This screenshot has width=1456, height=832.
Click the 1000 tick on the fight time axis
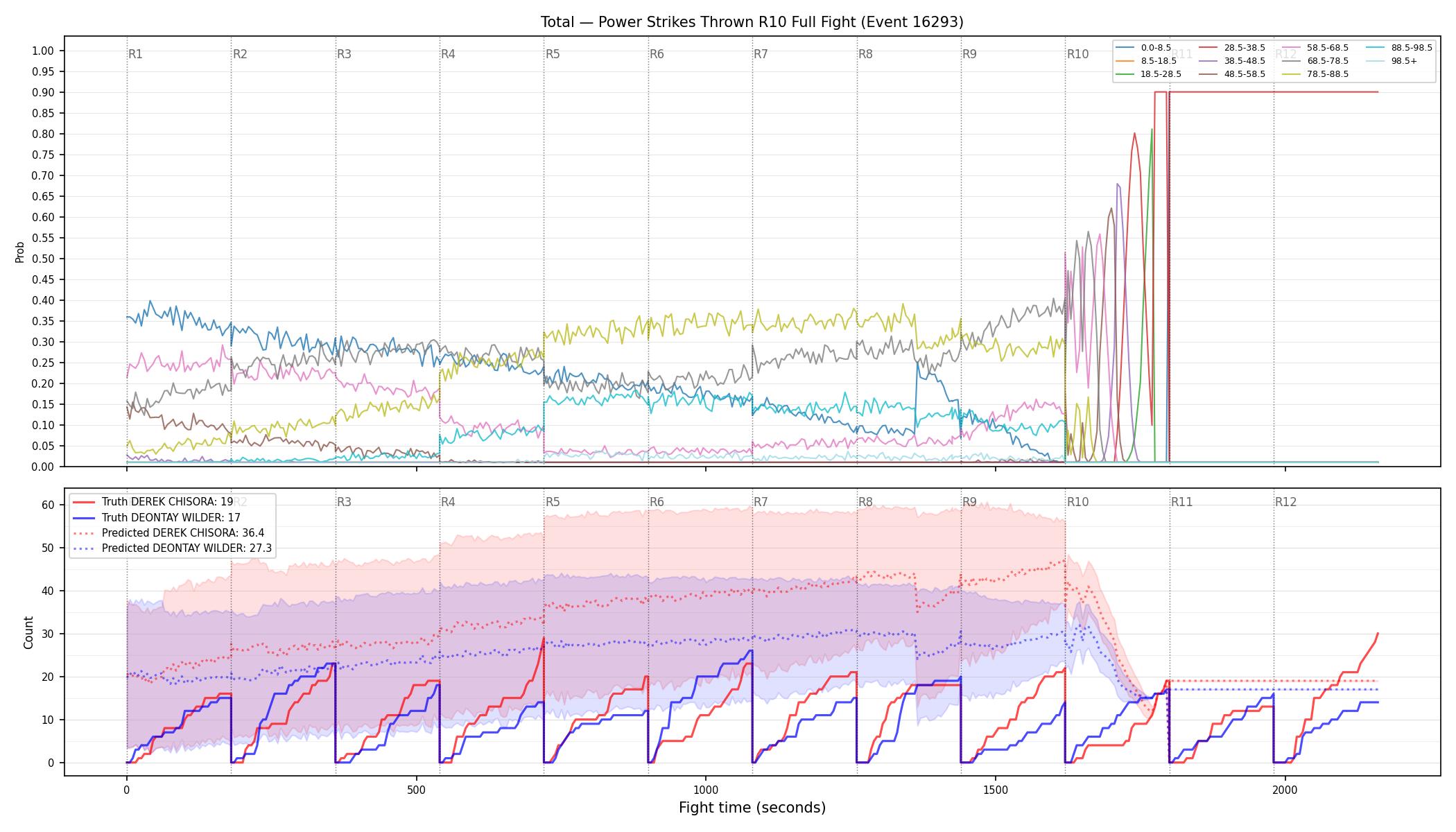point(706,790)
